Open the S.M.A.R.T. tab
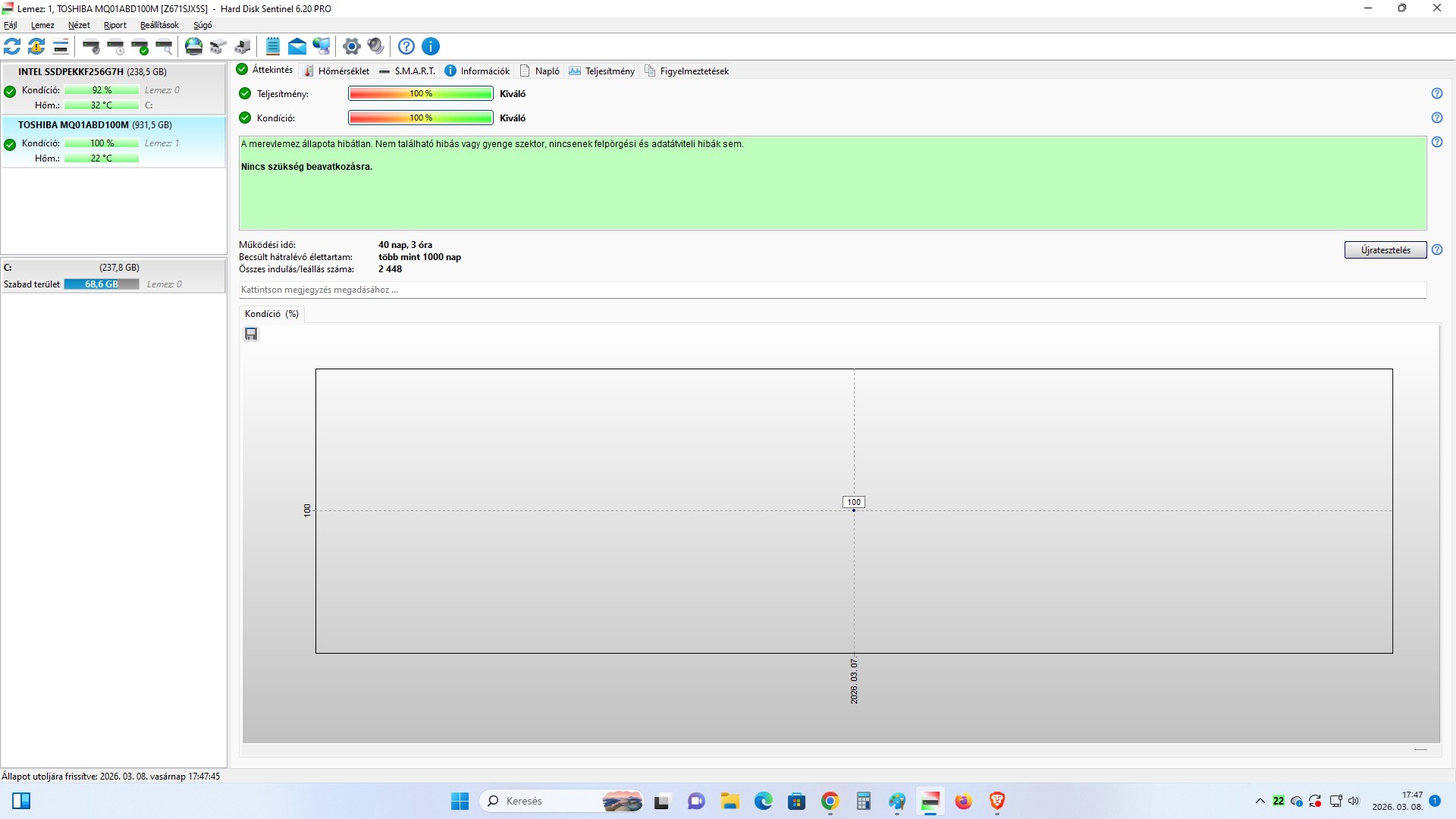The image size is (1456, 819). click(x=407, y=71)
